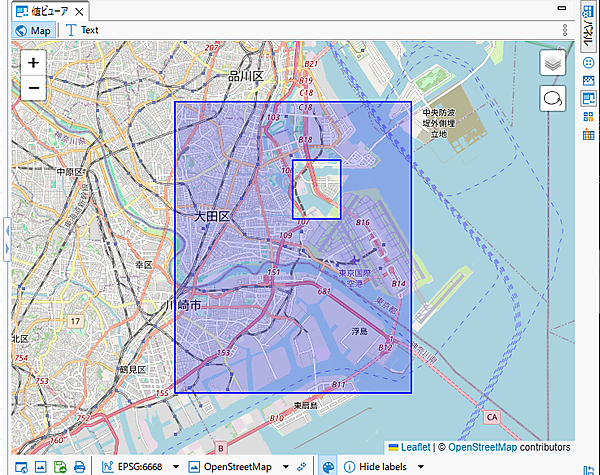Close the 値ビューア tab
Image resolution: width=600 pixels, height=475 pixels.
point(78,11)
